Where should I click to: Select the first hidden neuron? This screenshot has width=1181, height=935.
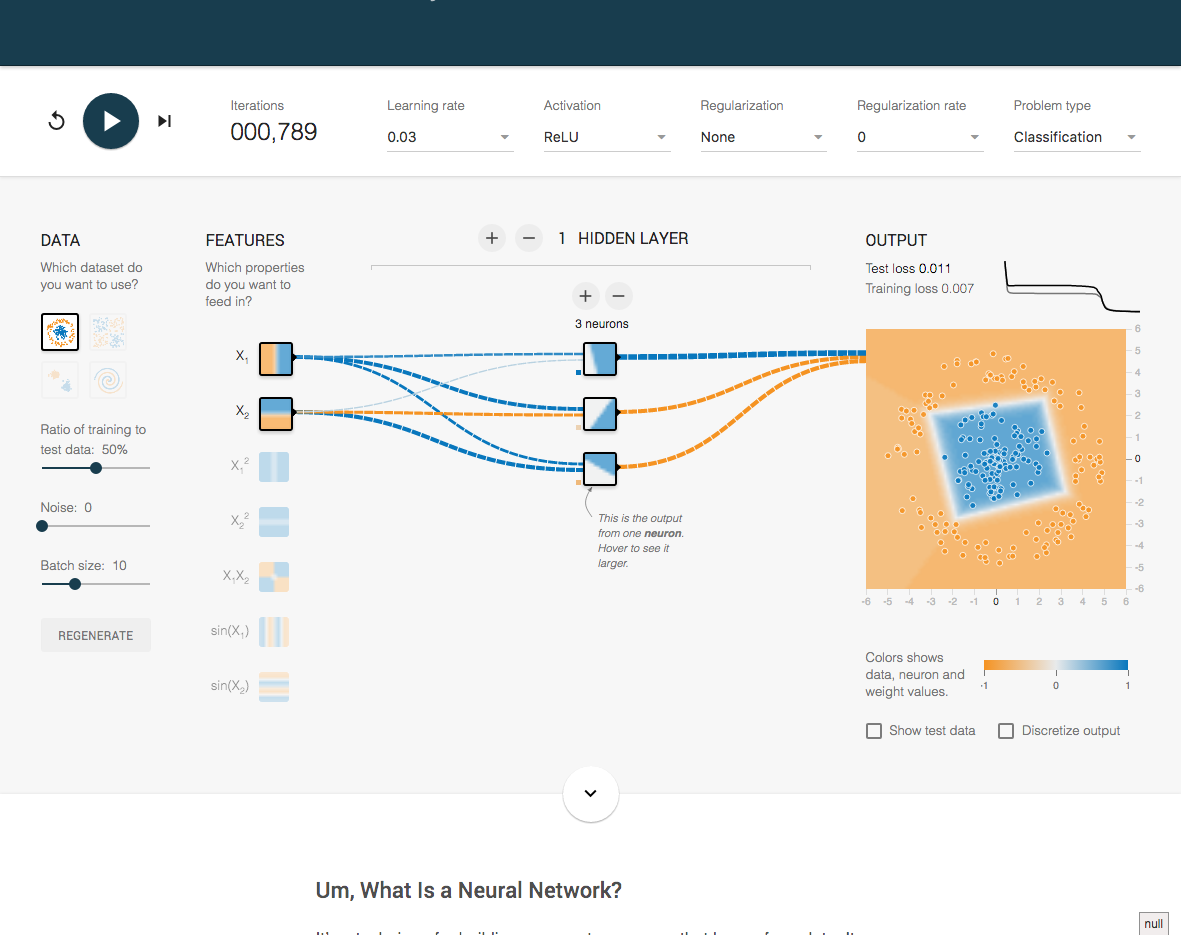(x=600, y=359)
